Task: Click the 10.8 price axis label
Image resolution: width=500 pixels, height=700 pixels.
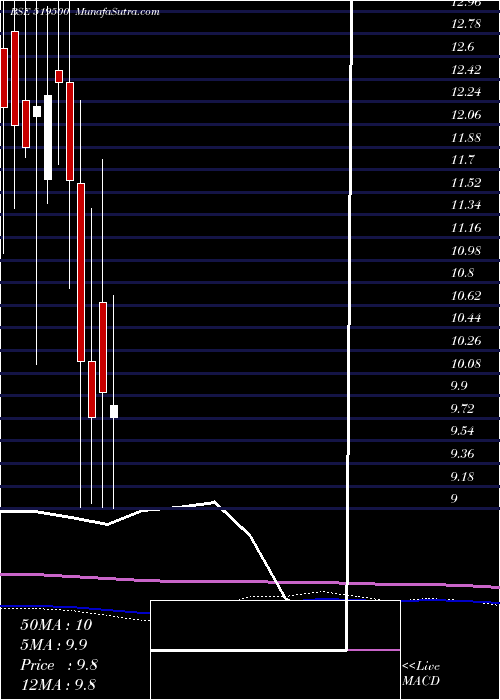Action: coord(463,273)
